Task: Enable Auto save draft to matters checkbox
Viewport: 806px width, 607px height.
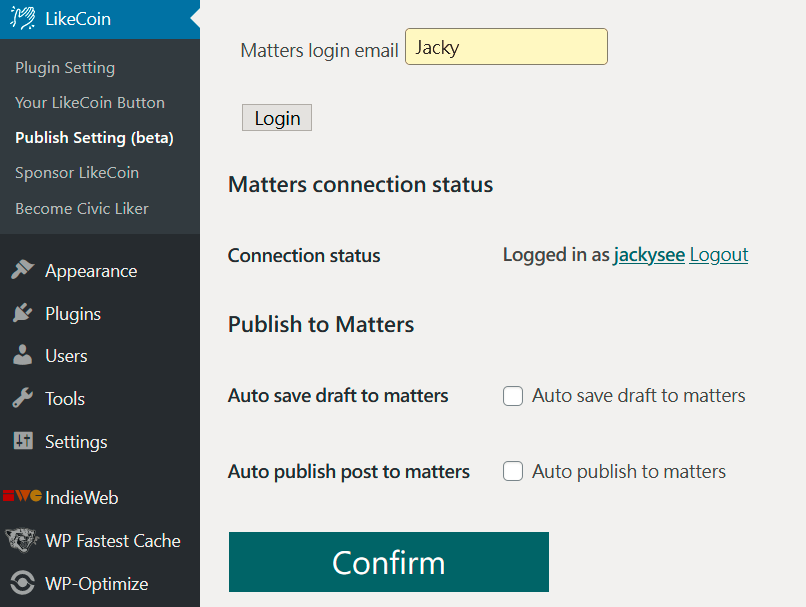Action: coord(513,396)
